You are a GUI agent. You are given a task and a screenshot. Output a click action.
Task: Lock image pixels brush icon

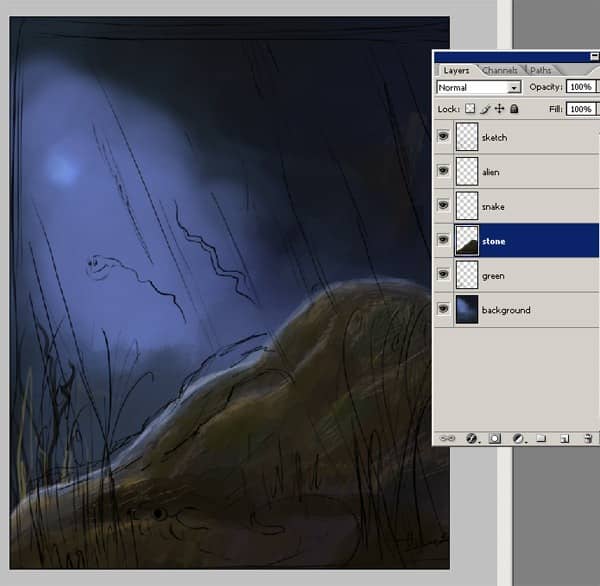(485, 109)
